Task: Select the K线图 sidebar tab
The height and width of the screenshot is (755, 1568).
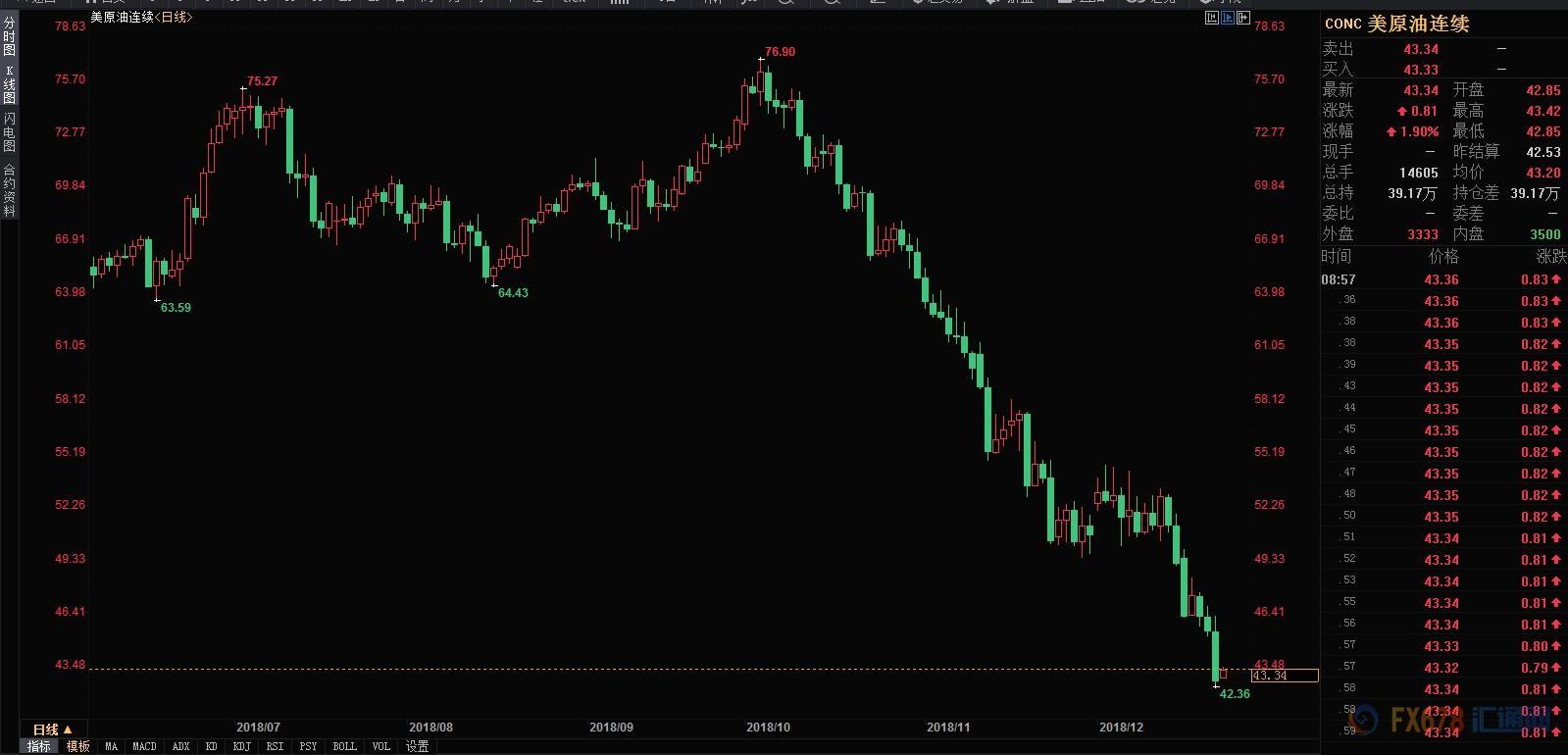Action: 9,85
